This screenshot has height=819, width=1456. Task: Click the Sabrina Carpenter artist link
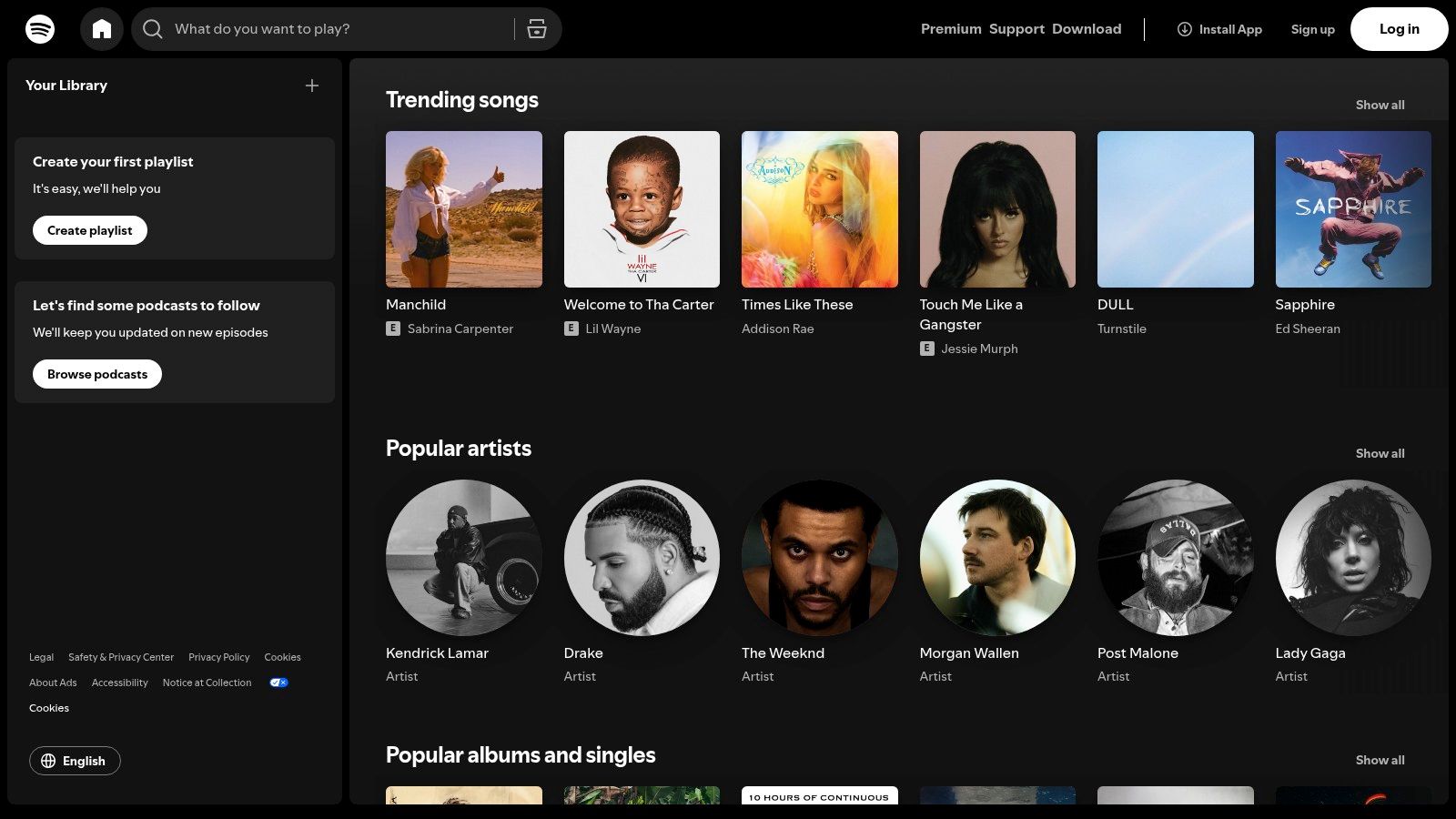(x=460, y=329)
